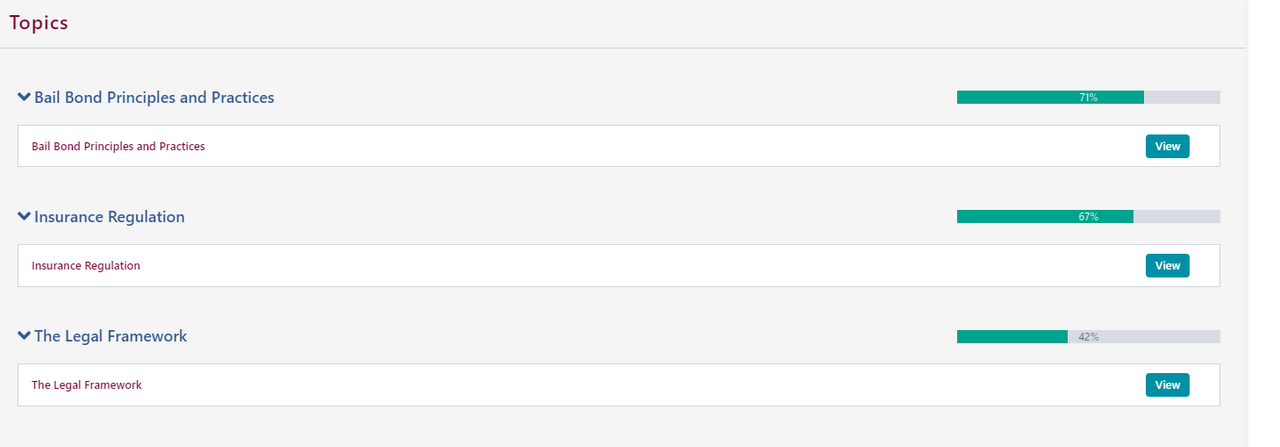Viewport: 1280px width, 447px height.
Task: Open The Legal Framework row link
Action: 87,385
